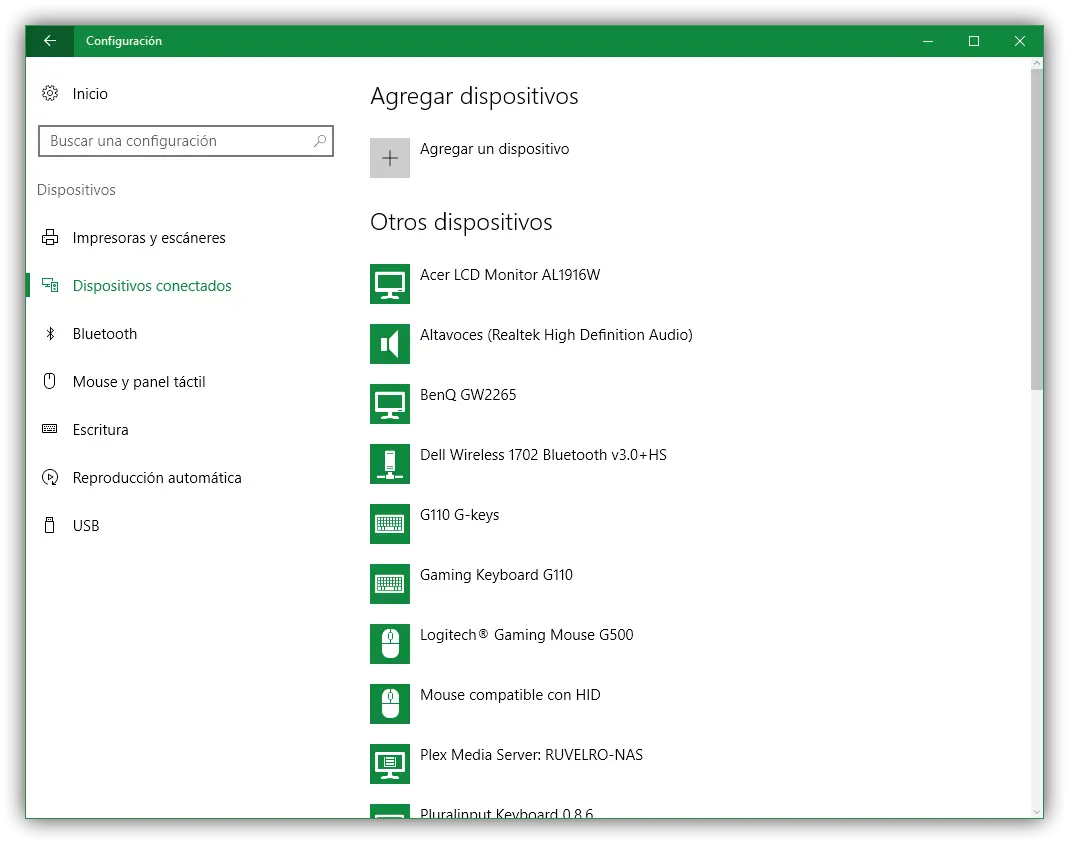Select the Gaming Keyboard G110 icon
1069x844 pixels.
click(390, 584)
